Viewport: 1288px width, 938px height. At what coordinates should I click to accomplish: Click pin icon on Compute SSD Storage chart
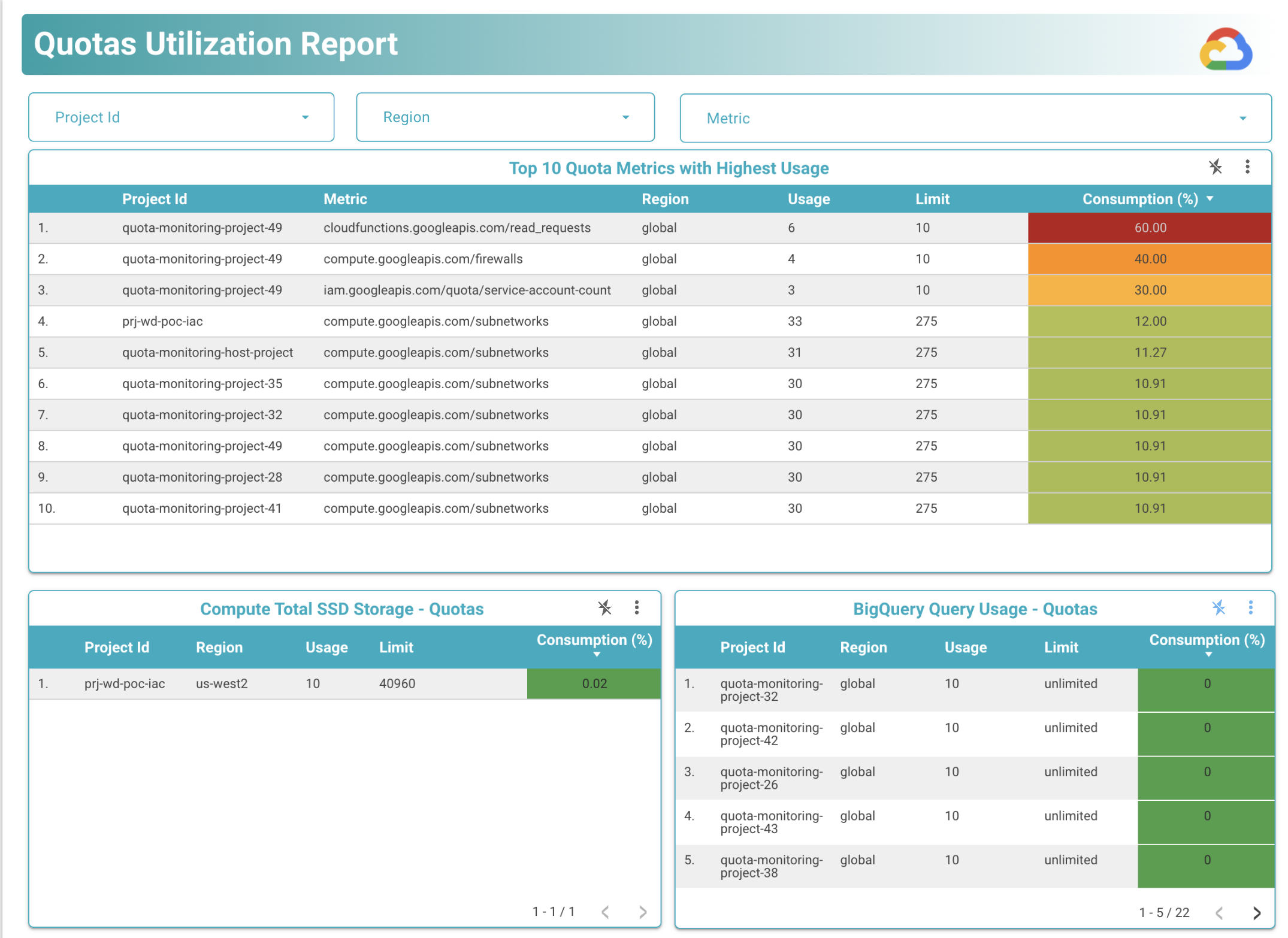(604, 607)
